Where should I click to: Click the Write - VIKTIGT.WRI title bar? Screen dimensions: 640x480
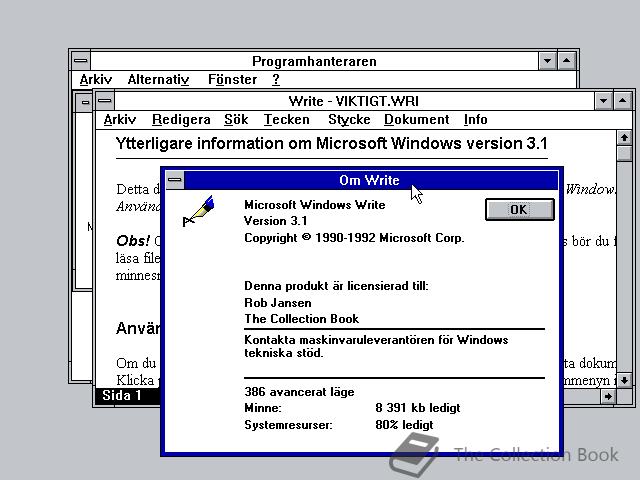click(x=354, y=101)
